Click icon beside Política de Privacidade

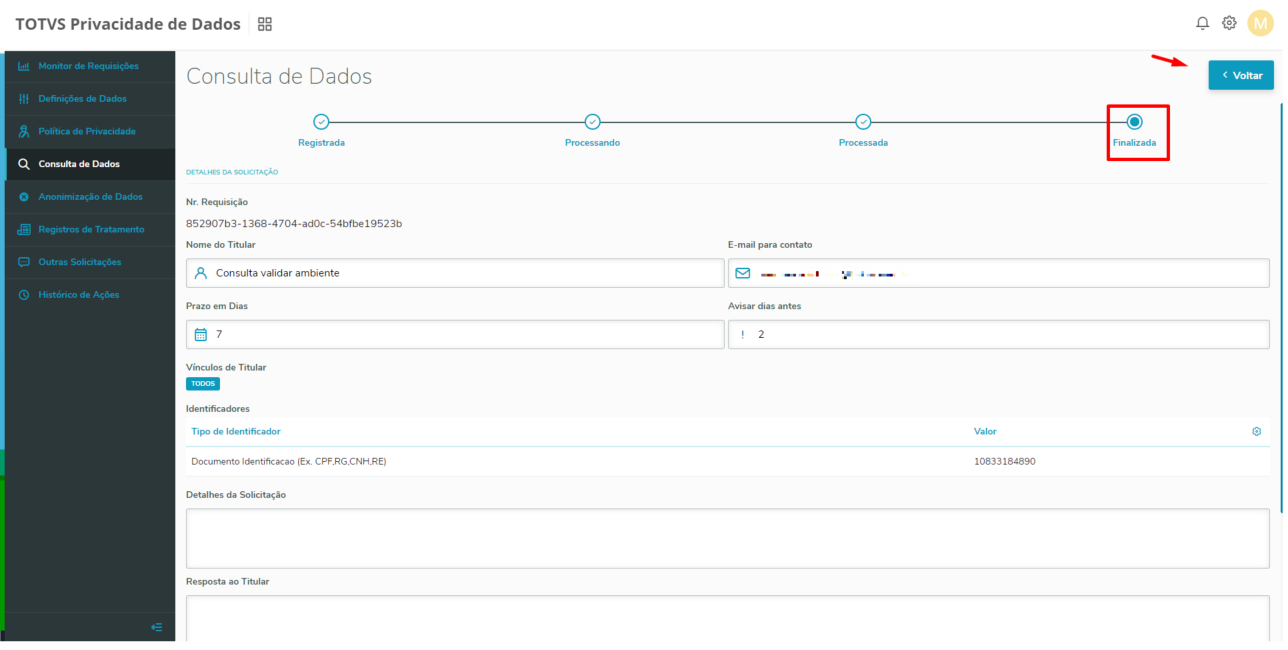point(24,131)
